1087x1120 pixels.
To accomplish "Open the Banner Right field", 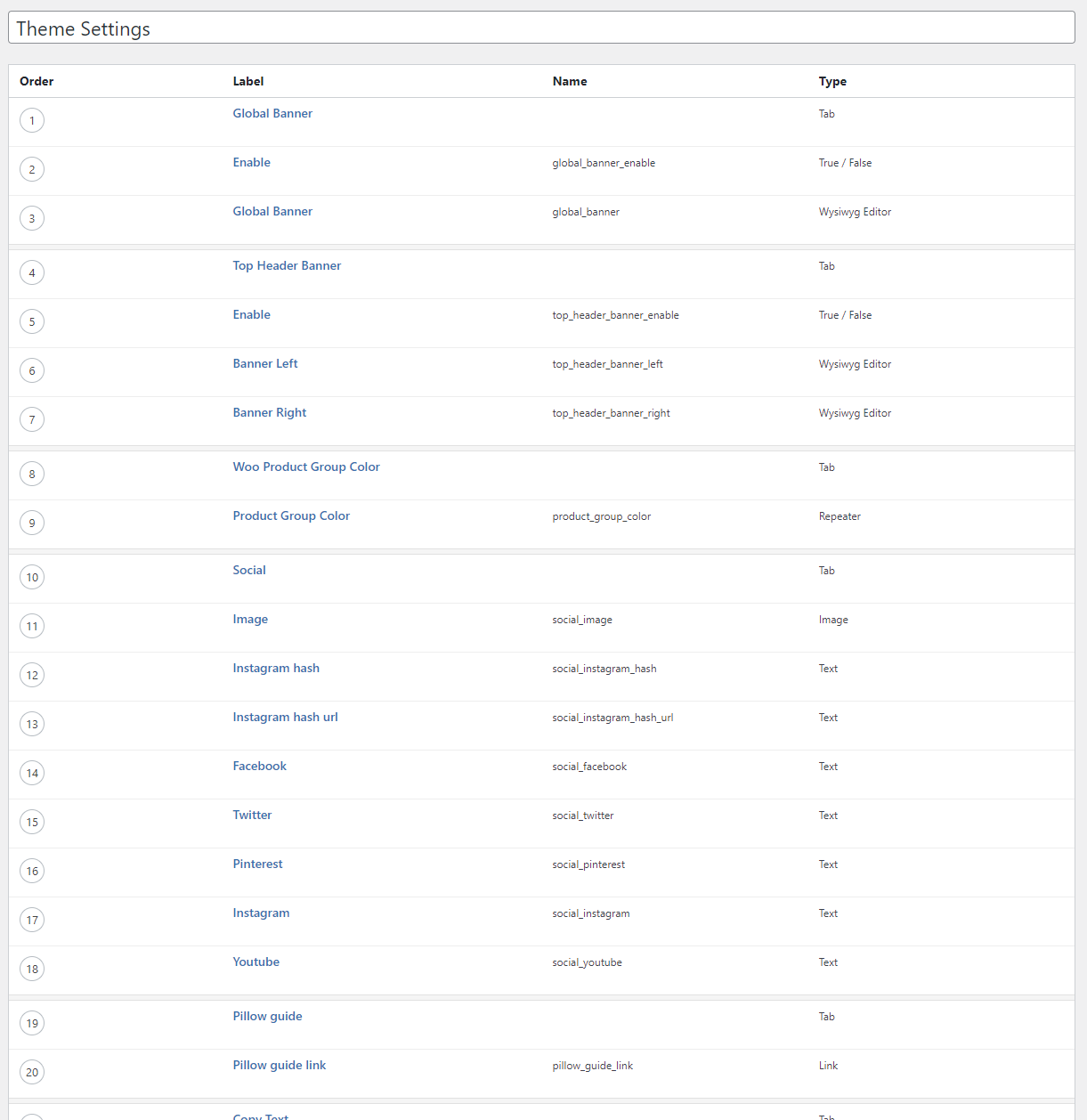I will click(270, 412).
